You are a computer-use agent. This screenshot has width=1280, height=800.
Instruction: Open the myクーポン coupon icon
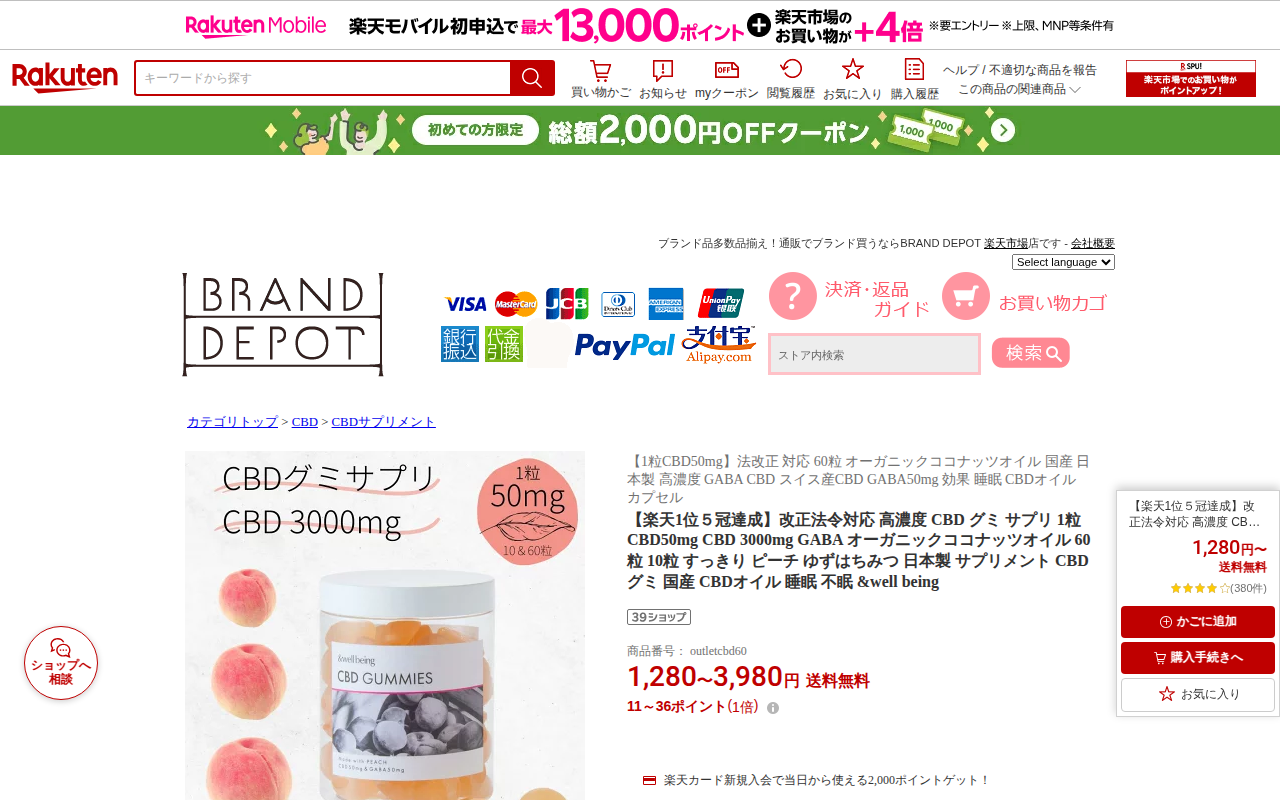tap(727, 70)
